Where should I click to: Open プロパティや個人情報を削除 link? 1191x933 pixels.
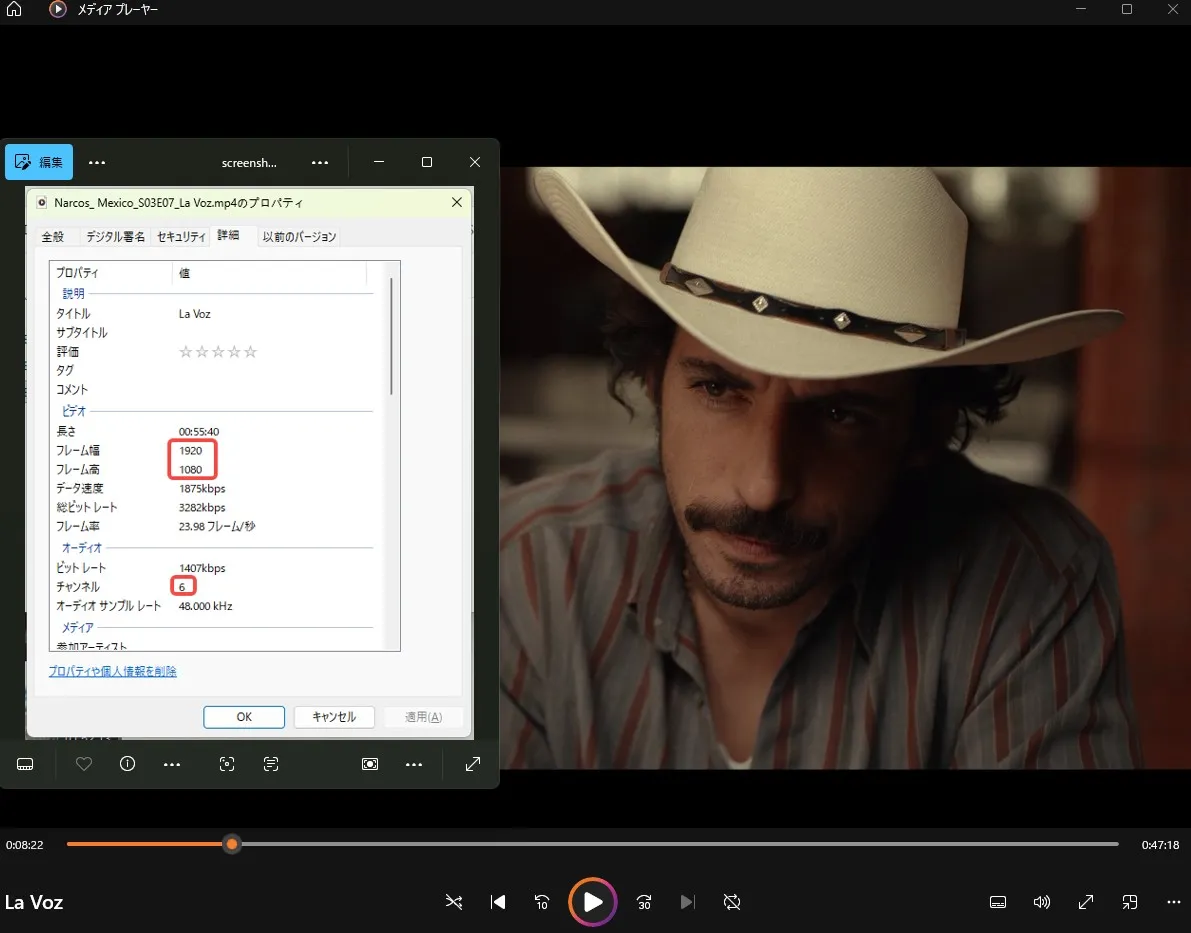point(113,671)
